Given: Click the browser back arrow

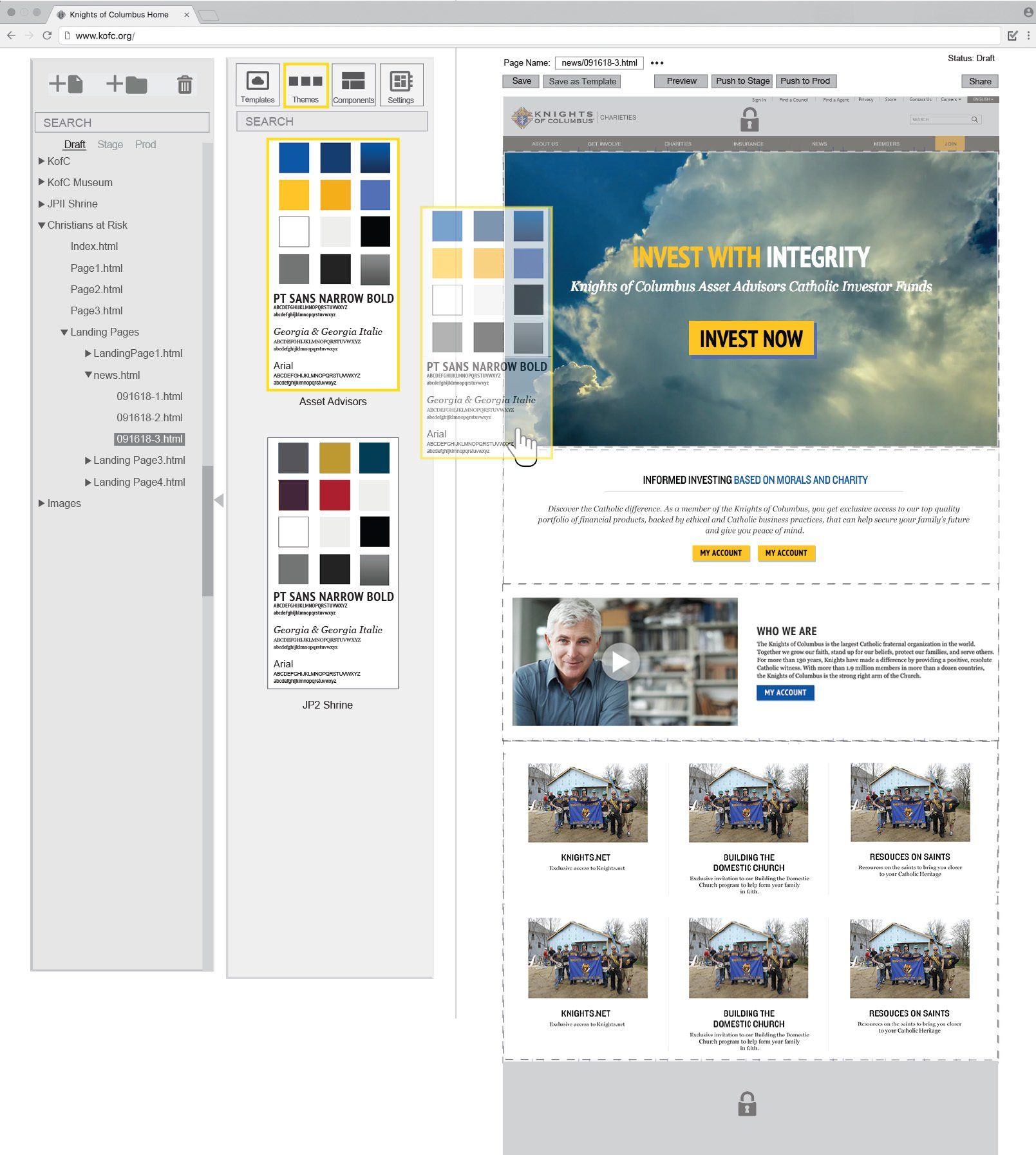Looking at the screenshot, I should [x=11, y=35].
